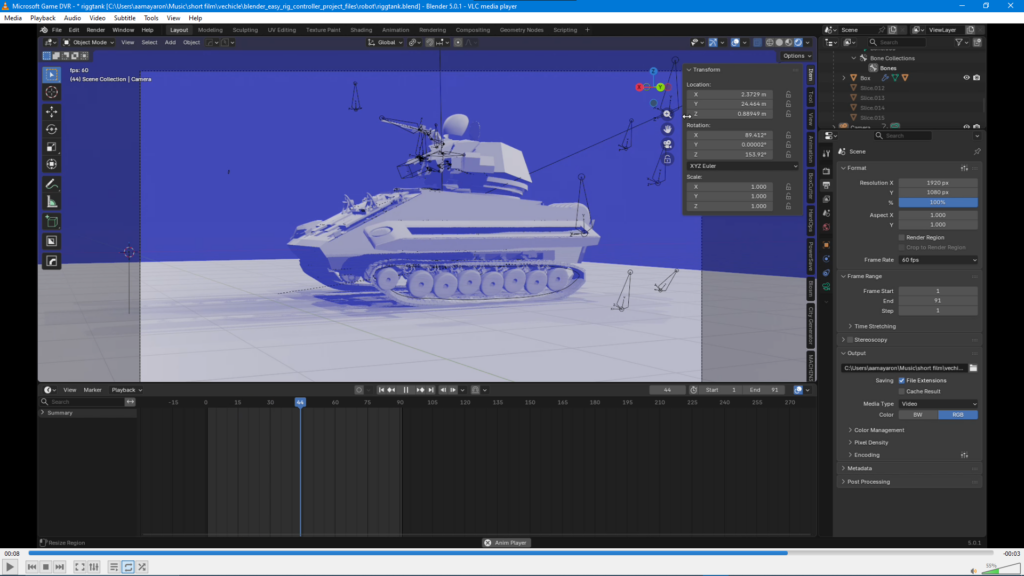This screenshot has width=1024, height=576.
Task: Switch viewport to solid shading sphere
Action: 779,42
